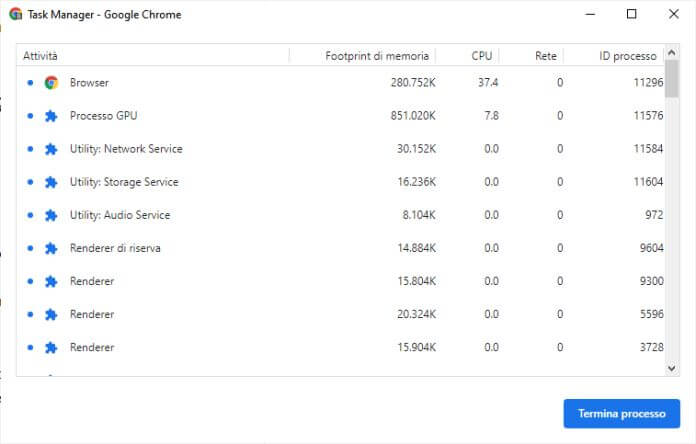Click memory value 15.904K

[416, 348]
